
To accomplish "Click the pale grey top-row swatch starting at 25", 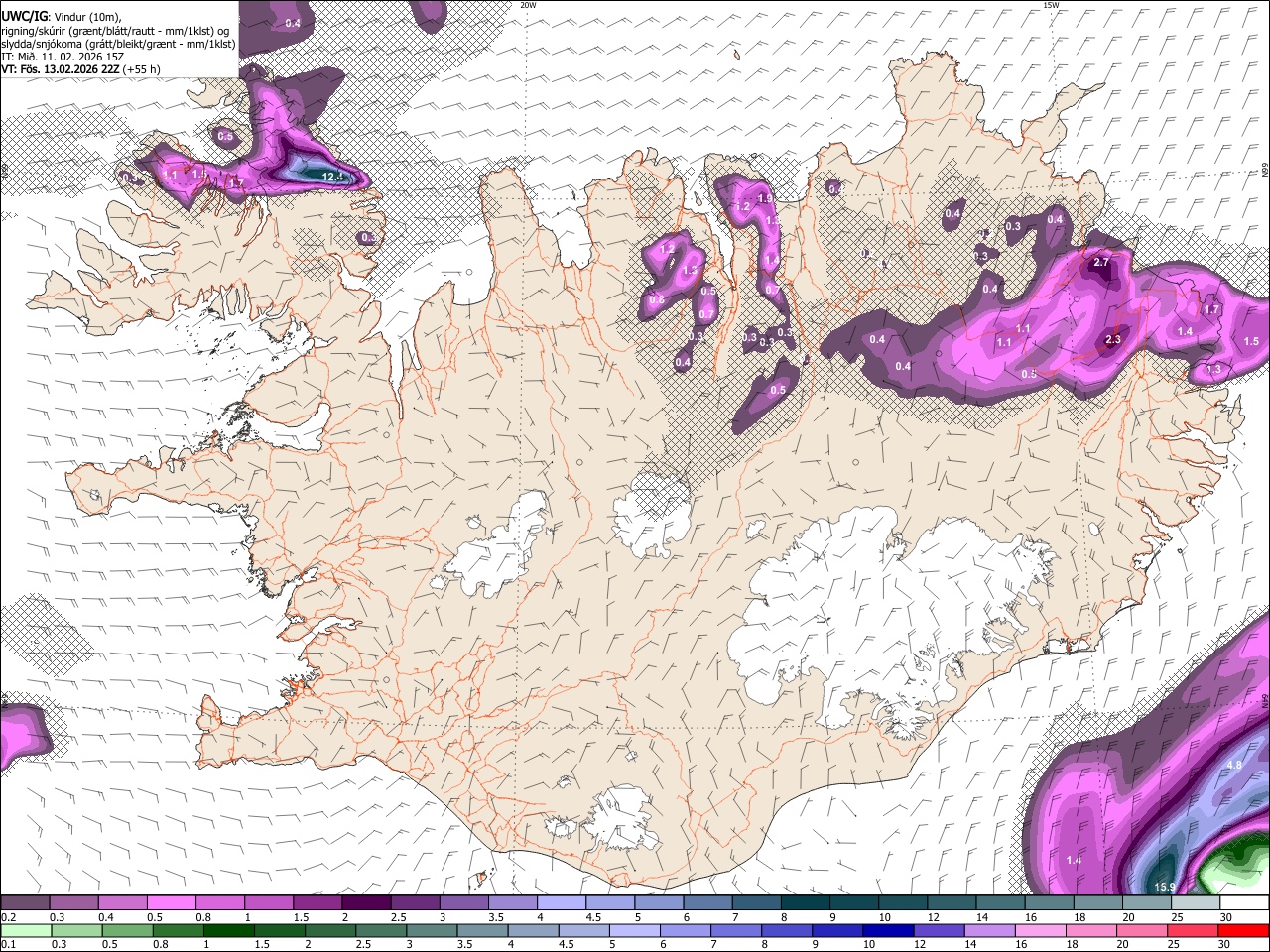I will click(x=1197, y=903).
